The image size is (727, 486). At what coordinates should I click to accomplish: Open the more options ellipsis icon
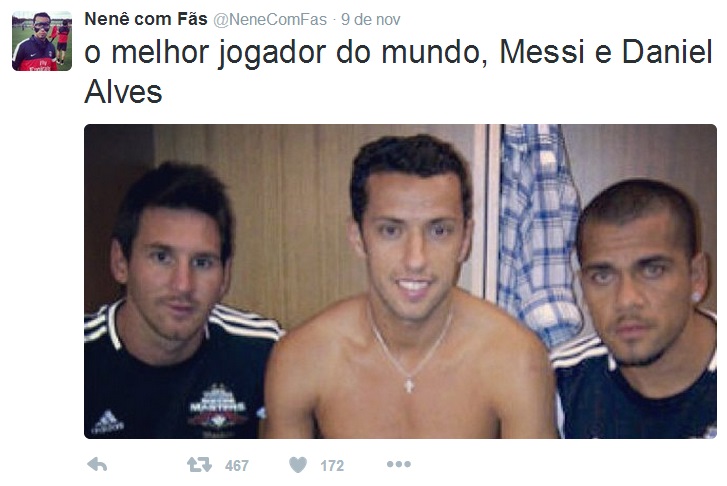point(399,464)
